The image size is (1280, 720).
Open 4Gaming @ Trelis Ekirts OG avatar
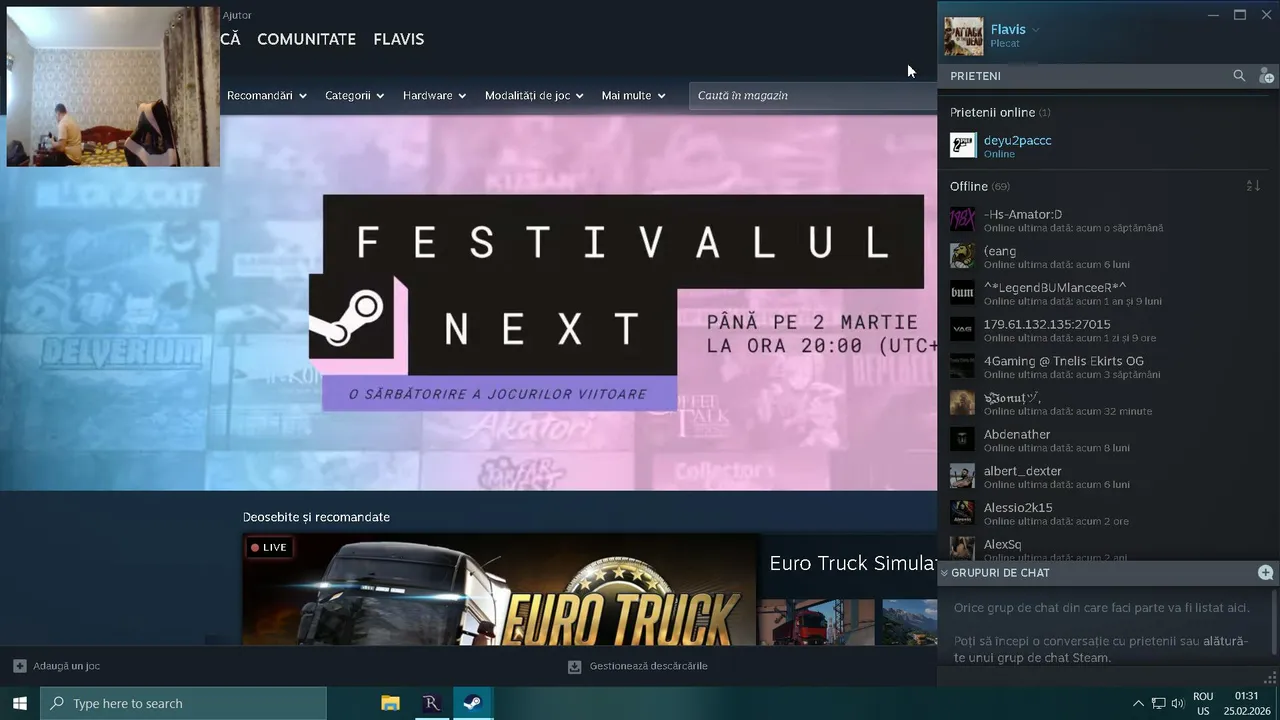point(962,366)
